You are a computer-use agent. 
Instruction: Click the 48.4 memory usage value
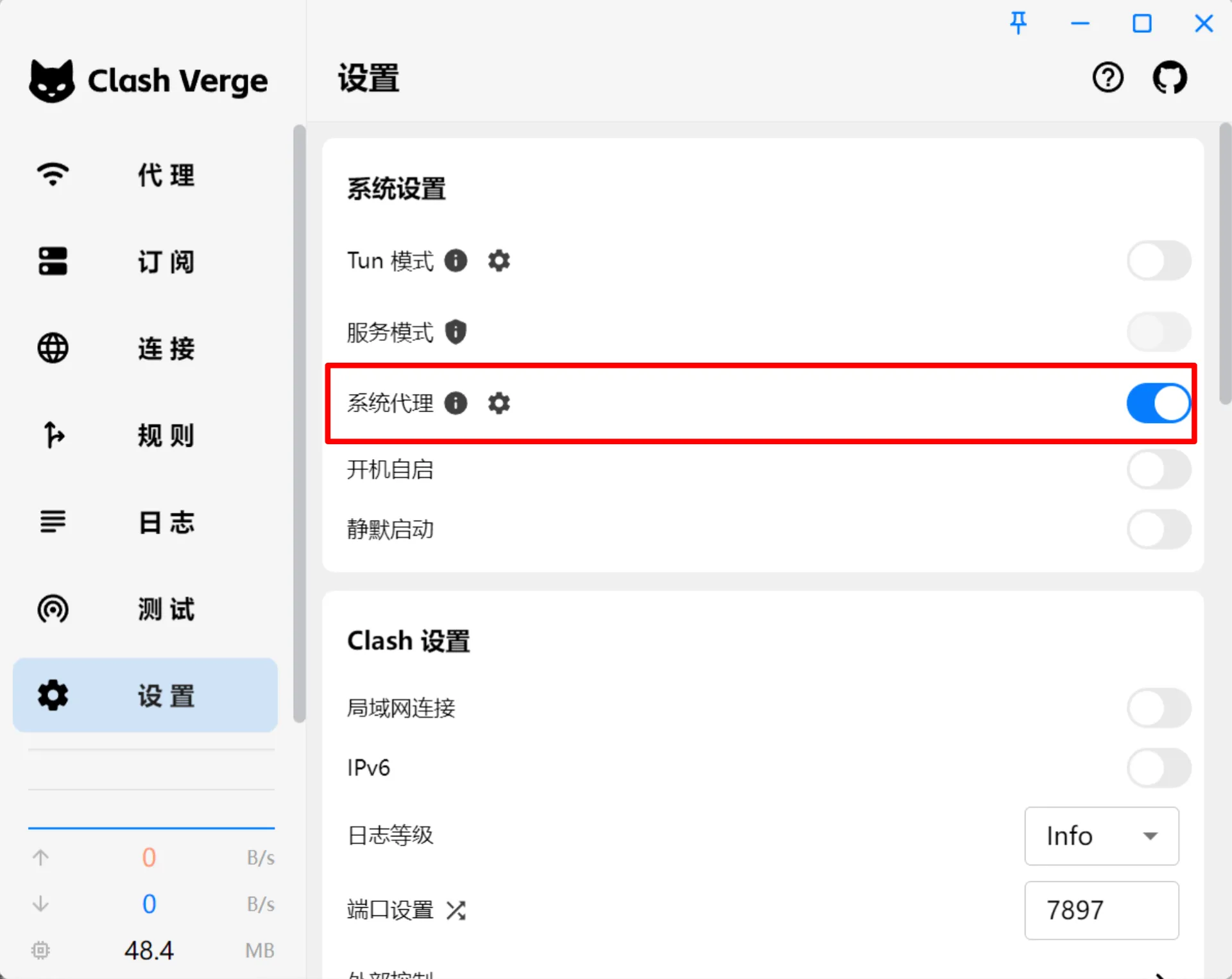[149, 950]
